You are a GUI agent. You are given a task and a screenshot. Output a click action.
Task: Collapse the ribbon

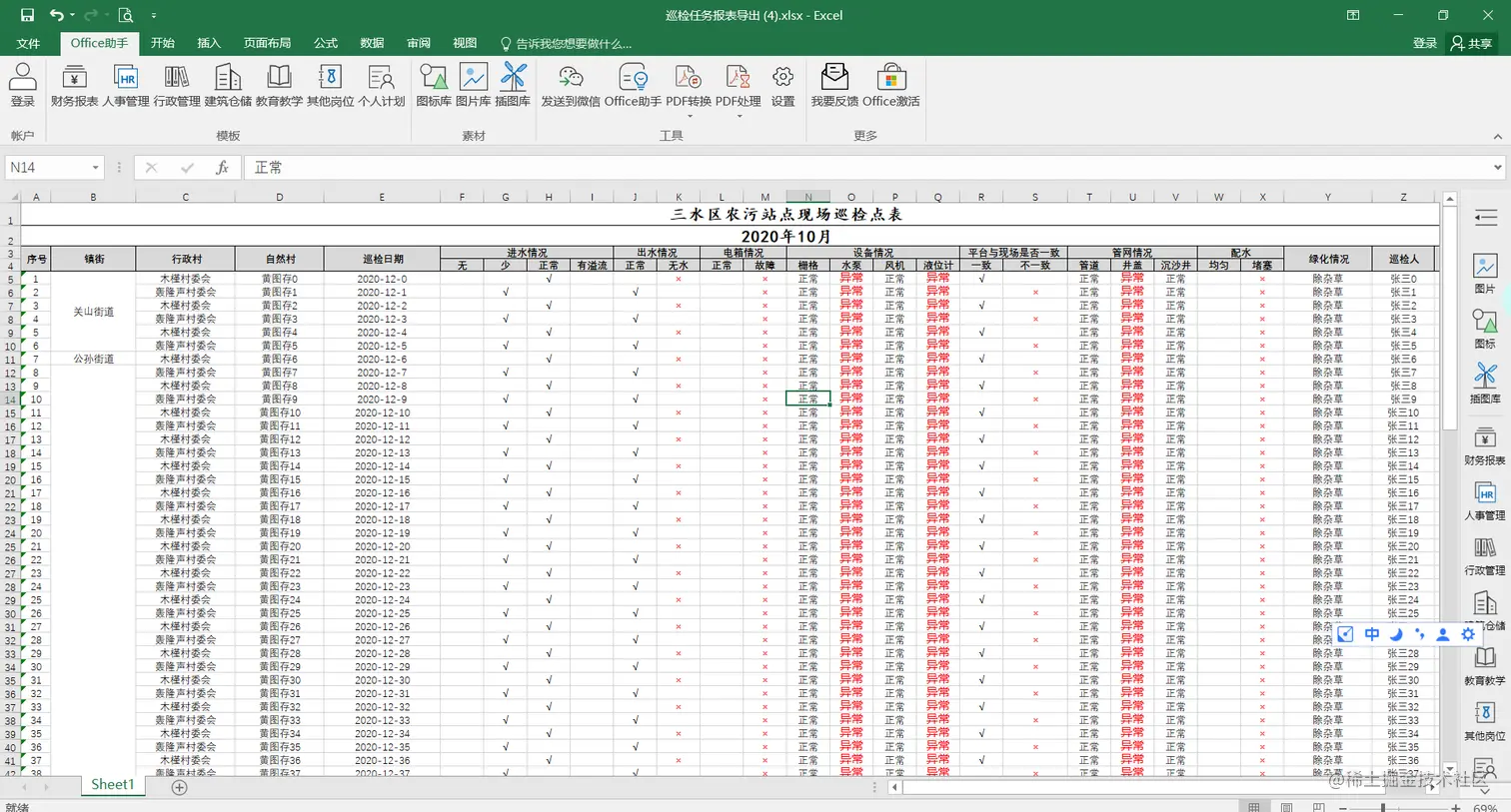[1497, 136]
